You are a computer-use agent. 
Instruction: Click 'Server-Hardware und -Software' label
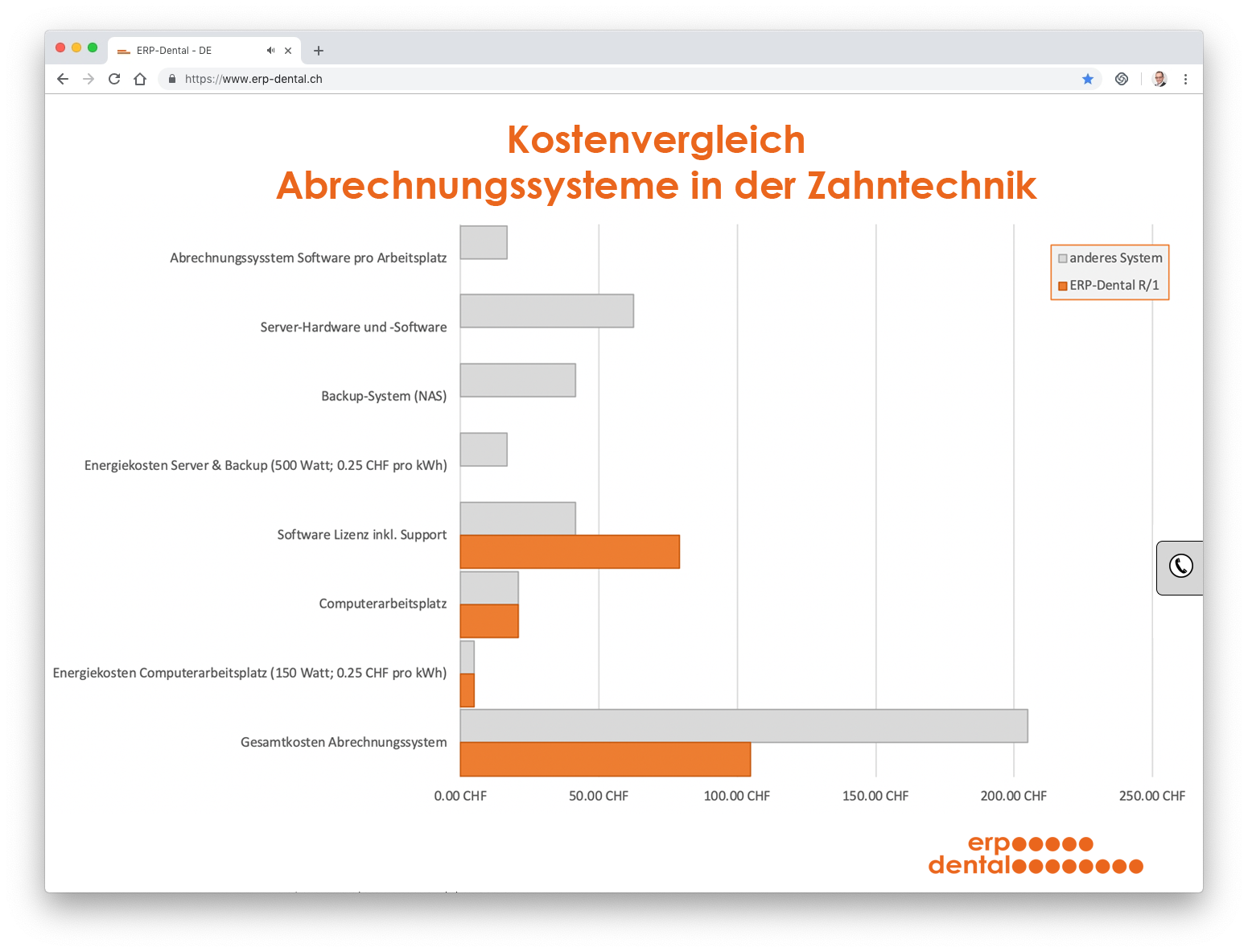pos(353,328)
